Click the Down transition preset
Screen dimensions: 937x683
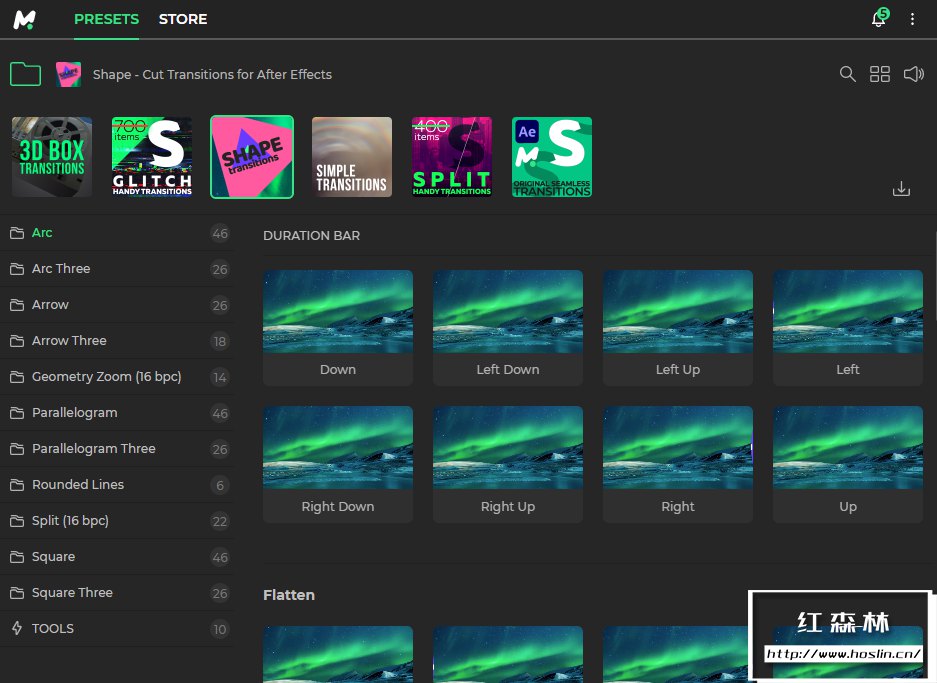pos(338,327)
